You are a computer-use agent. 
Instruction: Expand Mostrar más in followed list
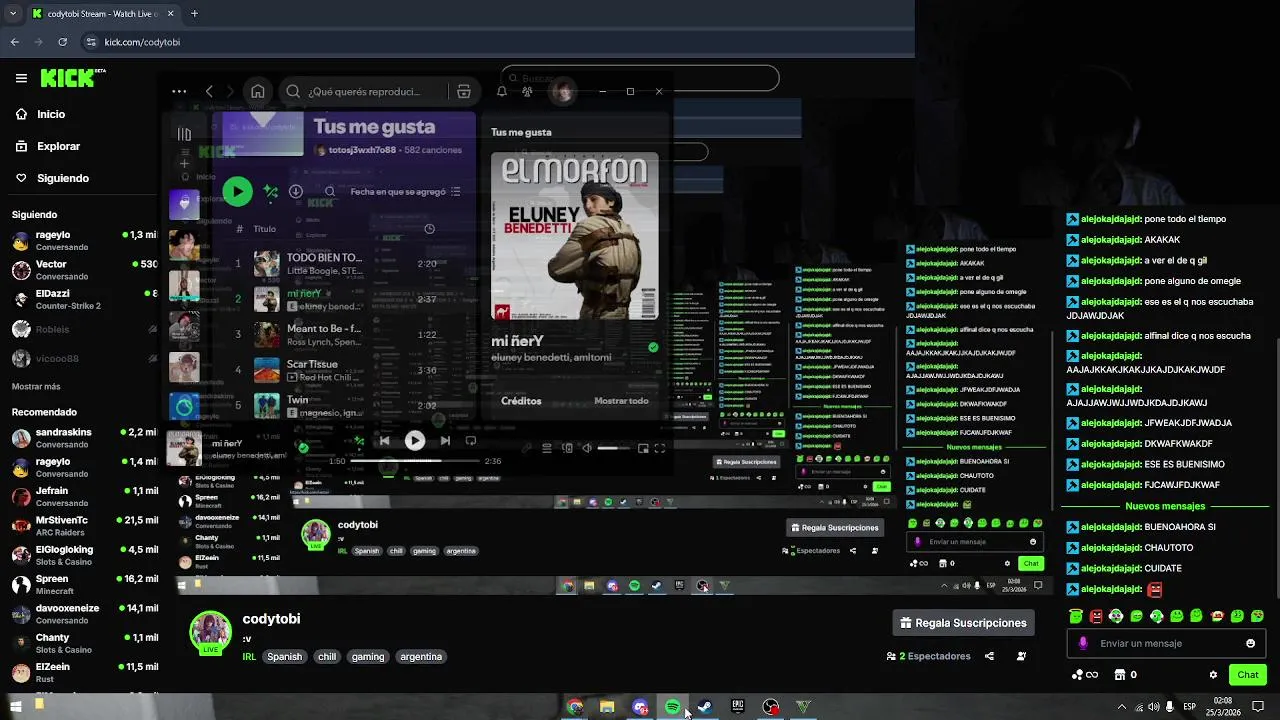36,387
